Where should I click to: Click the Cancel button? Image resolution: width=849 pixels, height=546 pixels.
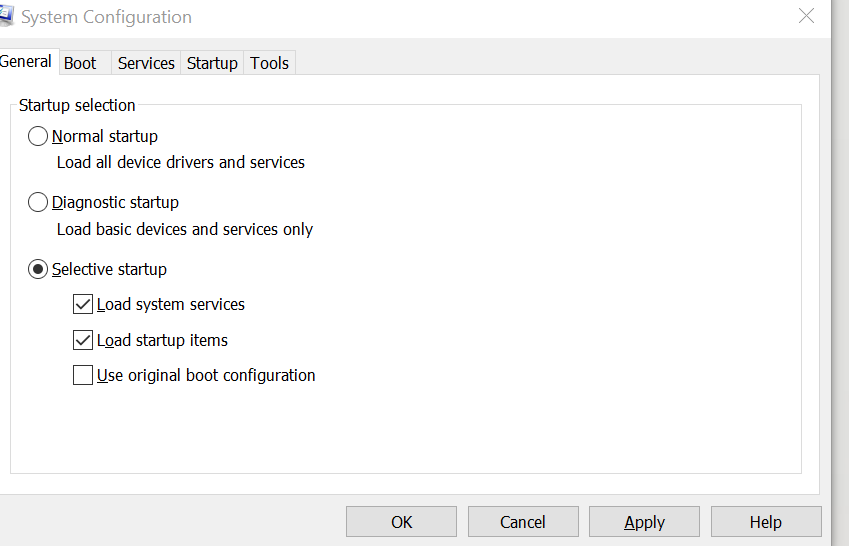(523, 522)
